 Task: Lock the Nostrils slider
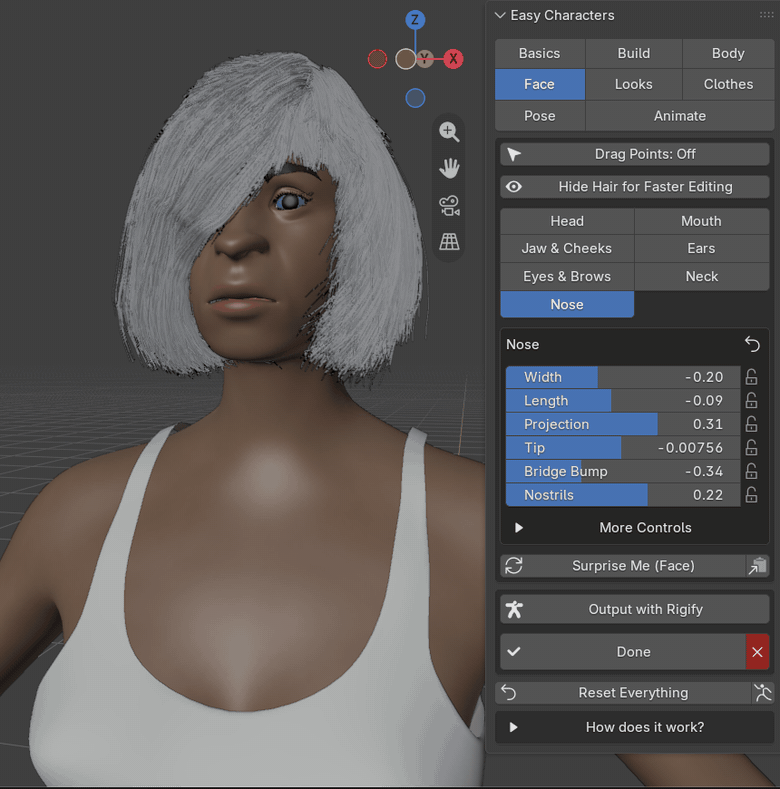751,495
